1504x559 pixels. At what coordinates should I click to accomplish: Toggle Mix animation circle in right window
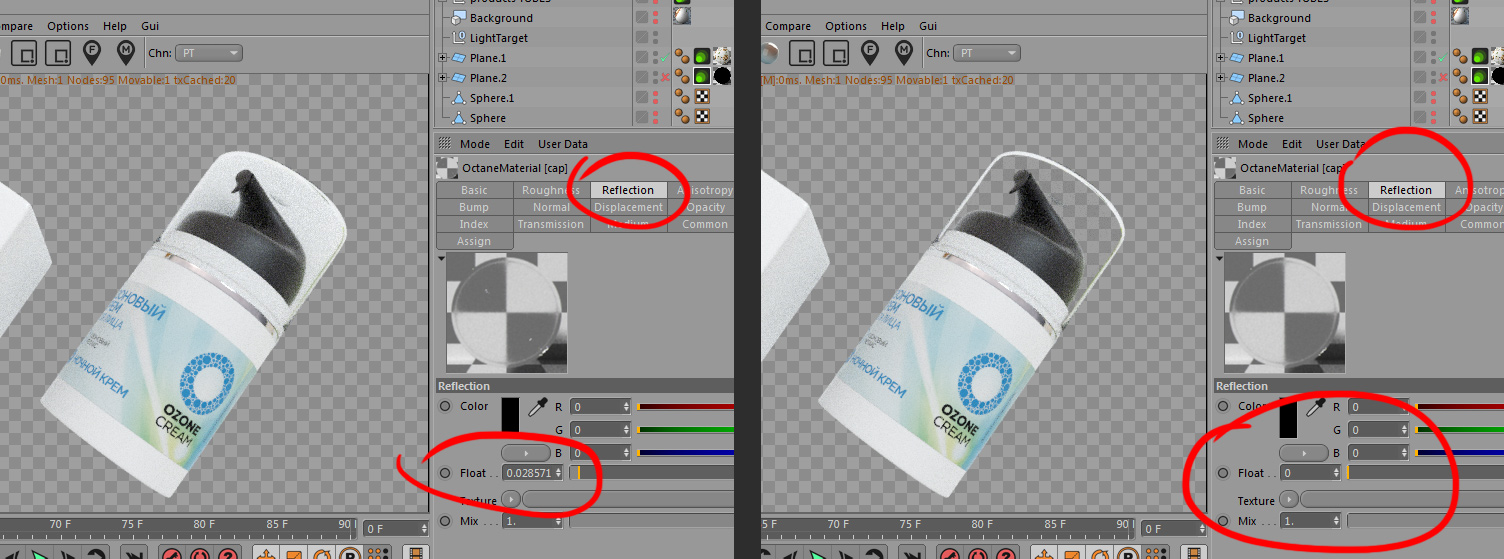pyautogui.click(x=1223, y=521)
